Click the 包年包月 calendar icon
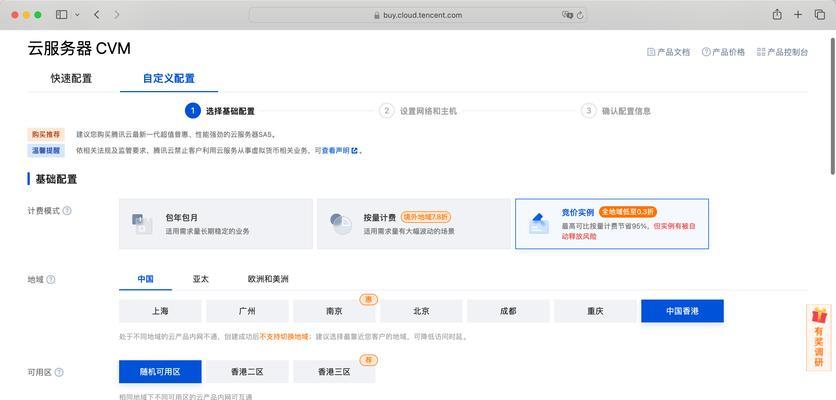The height and width of the screenshot is (400, 836). click(x=142, y=224)
